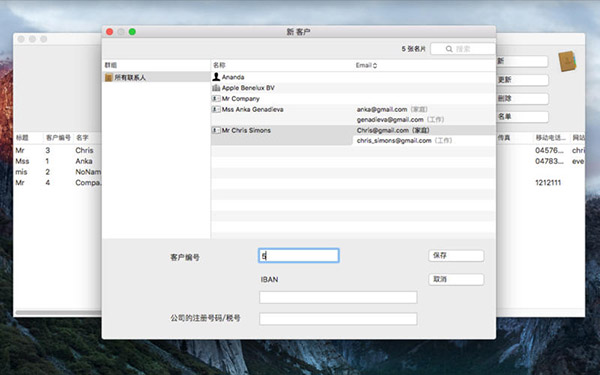Click the 群组 column header
The width and height of the screenshot is (600, 375).
pyautogui.click(x=111, y=65)
